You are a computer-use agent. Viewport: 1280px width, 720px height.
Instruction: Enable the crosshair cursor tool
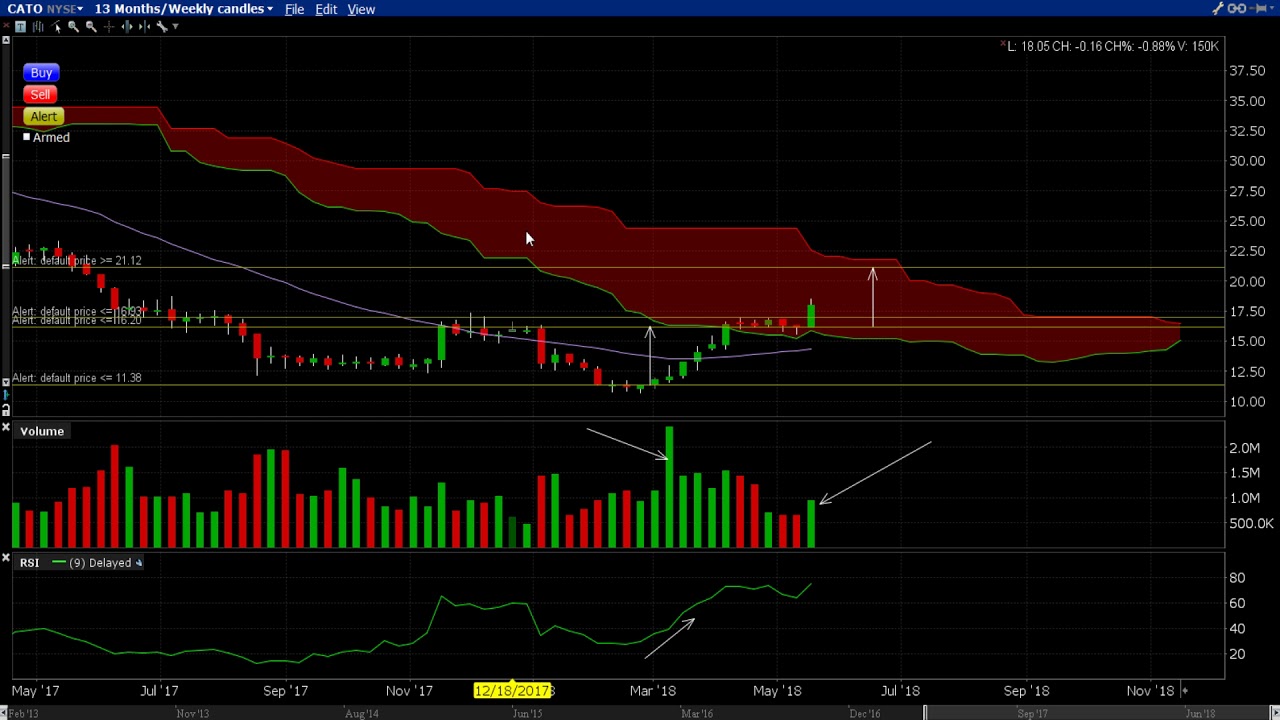click(x=109, y=26)
